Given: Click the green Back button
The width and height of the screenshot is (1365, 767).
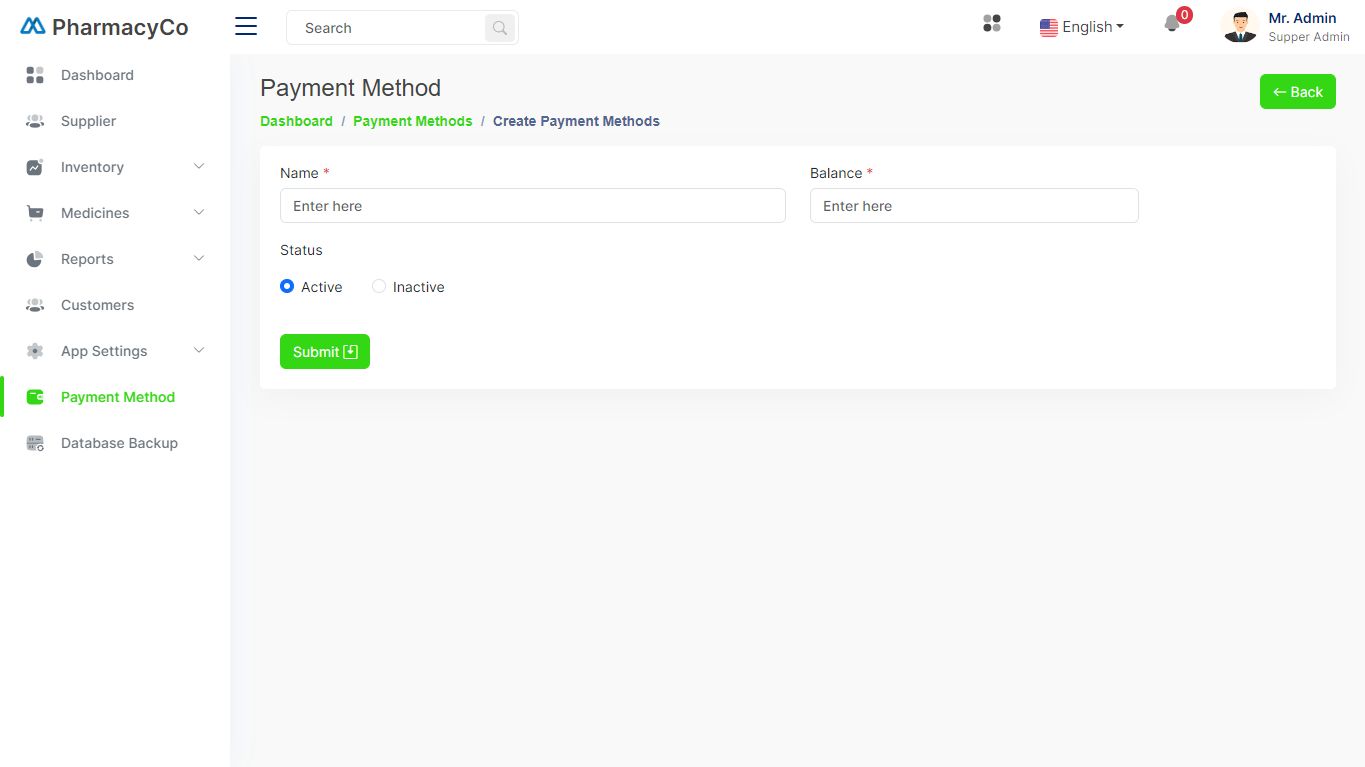Looking at the screenshot, I should pyautogui.click(x=1298, y=92).
